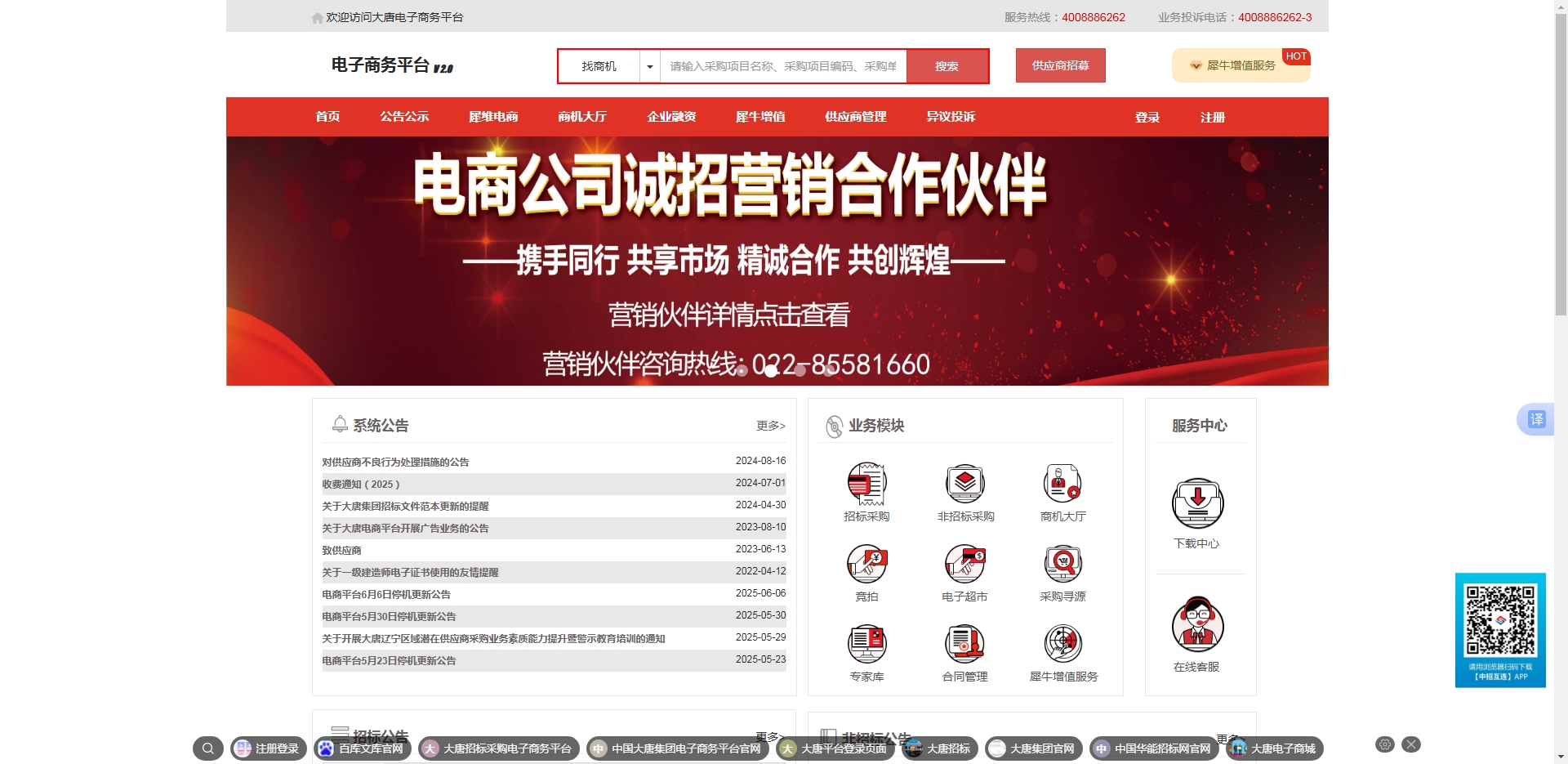Click the procurement search input field

click(x=782, y=66)
